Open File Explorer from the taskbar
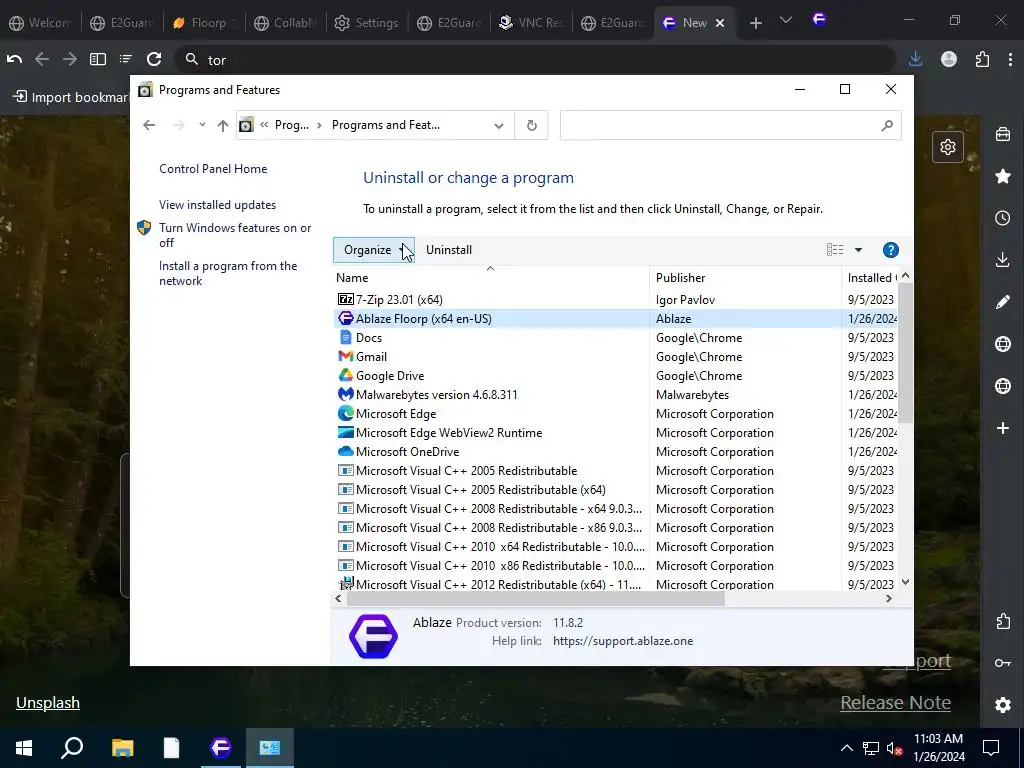 tap(122, 748)
